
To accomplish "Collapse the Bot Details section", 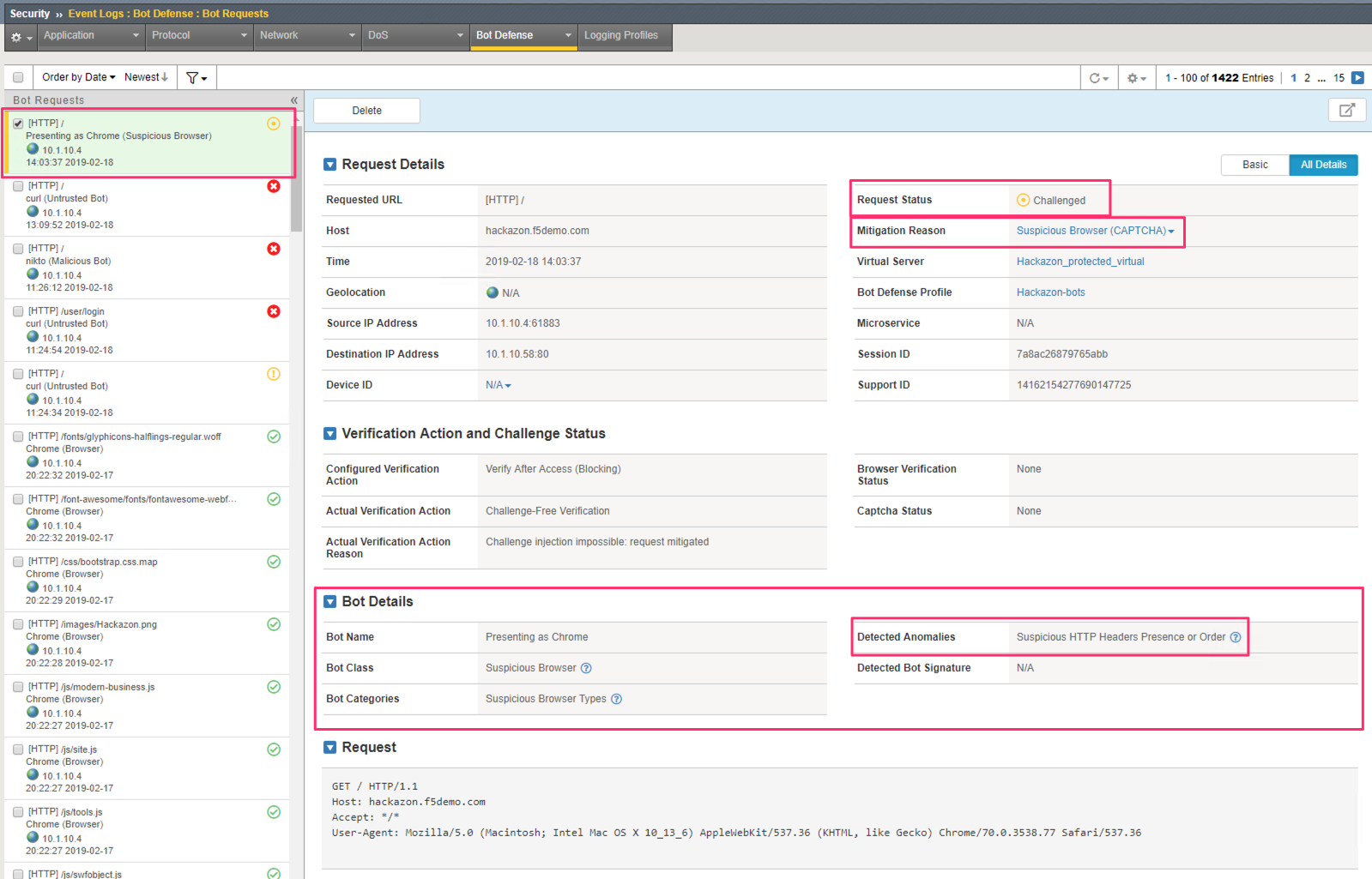I will pyautogui.click(x=330, y=602).
